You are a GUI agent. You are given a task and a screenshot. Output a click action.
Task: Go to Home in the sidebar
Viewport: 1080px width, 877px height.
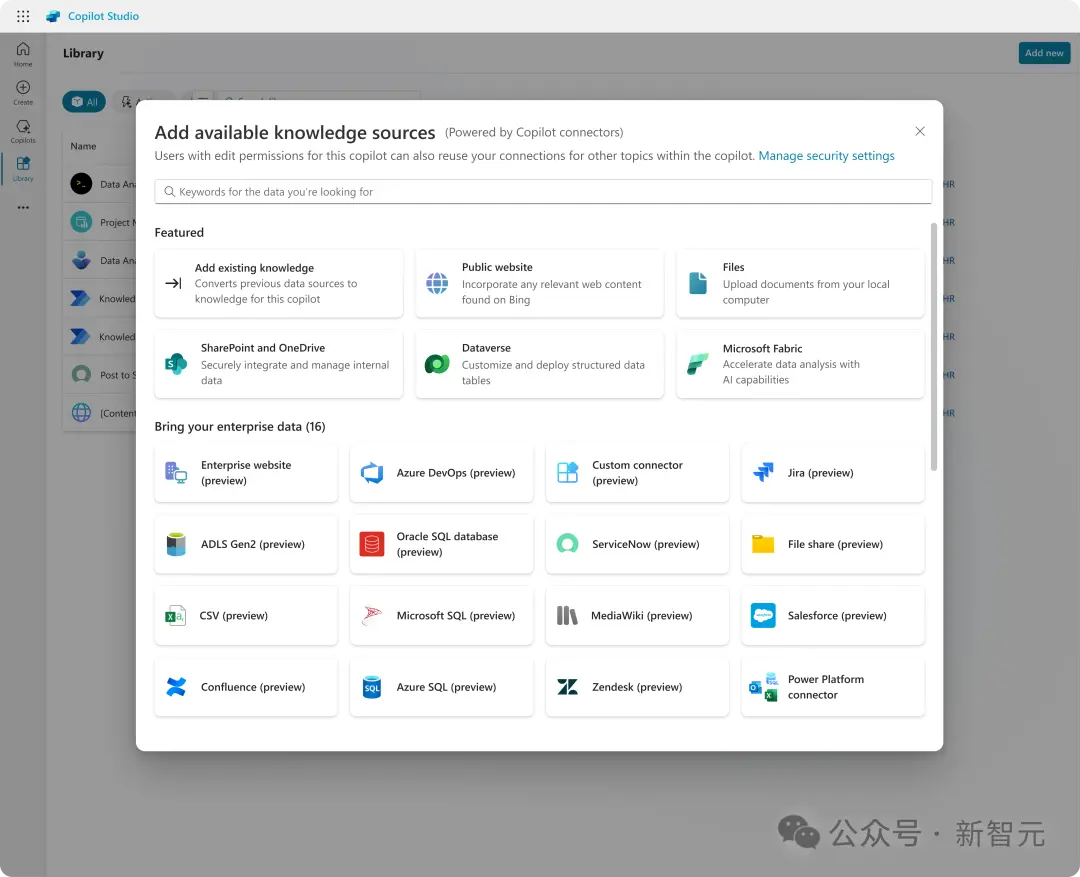[x=23, y=54]
